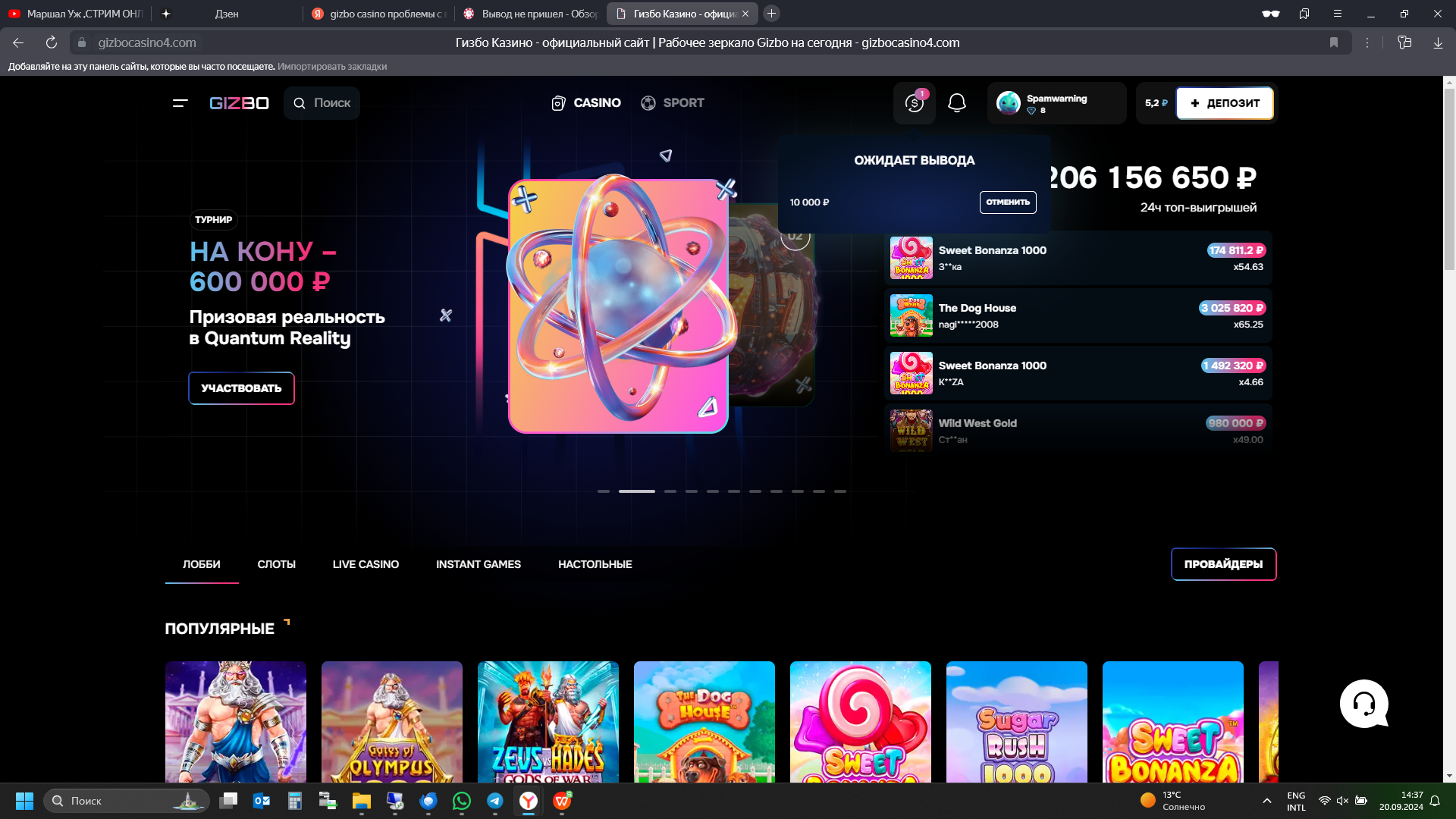
Task: Switch to Маршал Уж СТРИМ tab
Action: point(76,14)
